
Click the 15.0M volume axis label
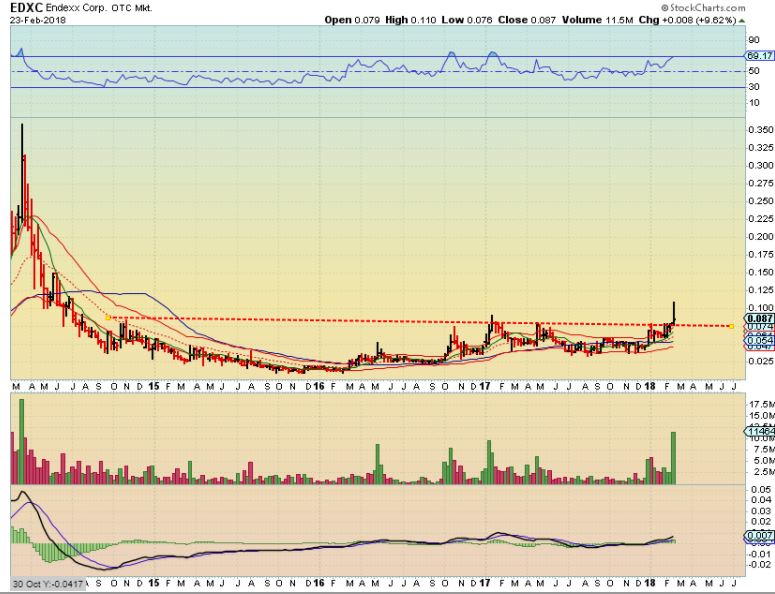pos(762,416)
